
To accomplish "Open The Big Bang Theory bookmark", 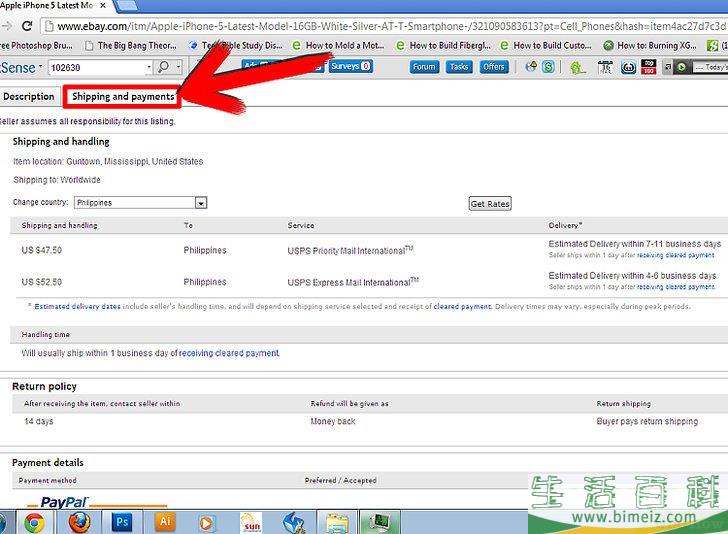I will click(x=131, y=46).
